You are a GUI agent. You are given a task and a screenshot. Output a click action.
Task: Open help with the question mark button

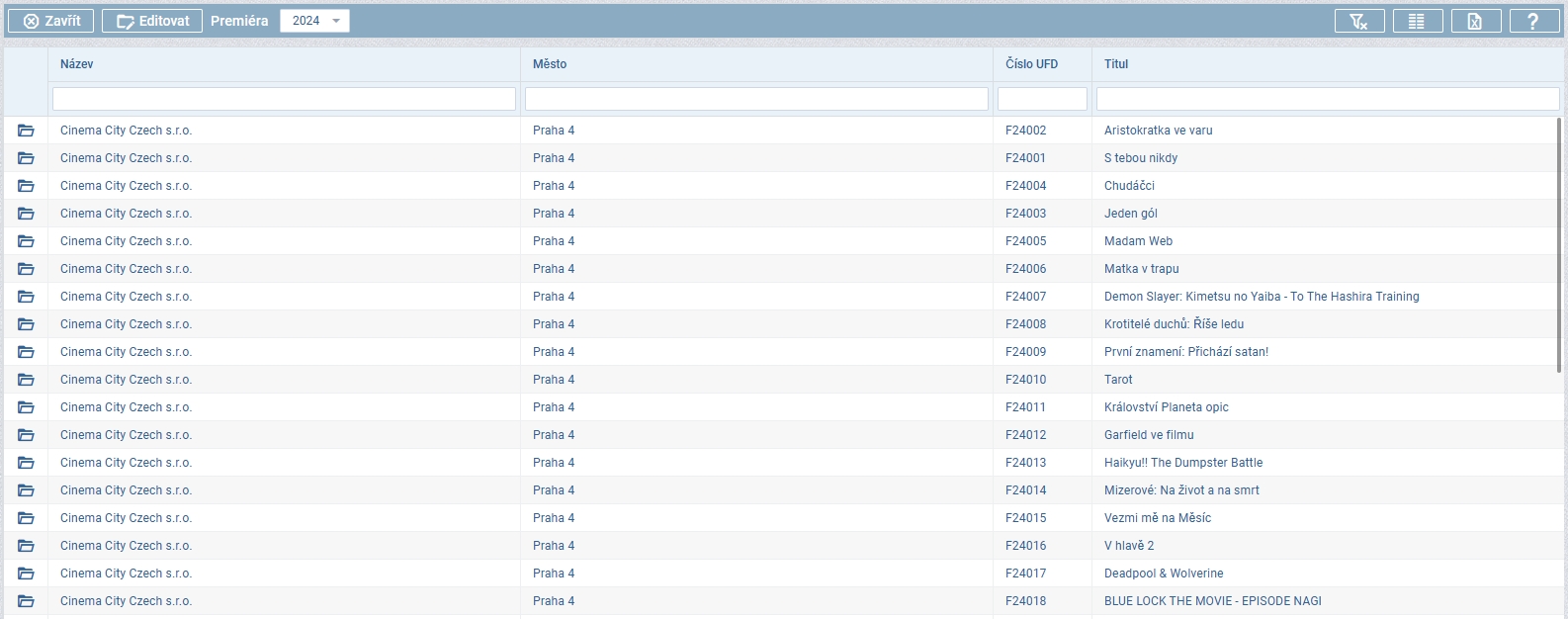1533,21
